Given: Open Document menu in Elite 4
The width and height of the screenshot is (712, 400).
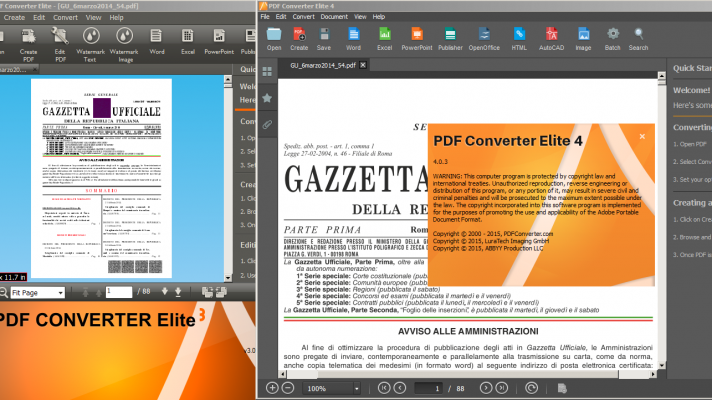Looking at the screenshot, I should [334, 17].
